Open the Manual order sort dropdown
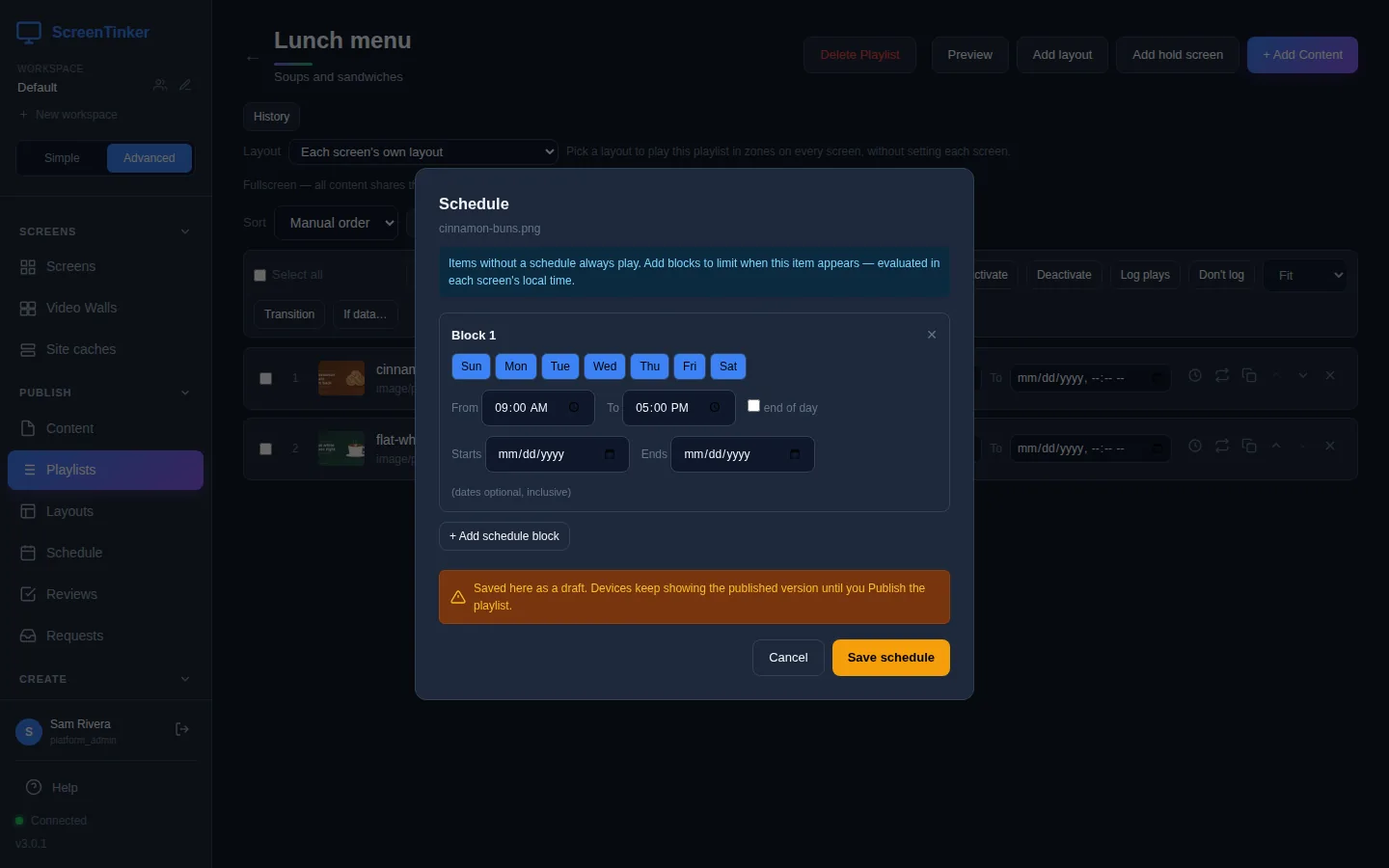 click(336, 223)
